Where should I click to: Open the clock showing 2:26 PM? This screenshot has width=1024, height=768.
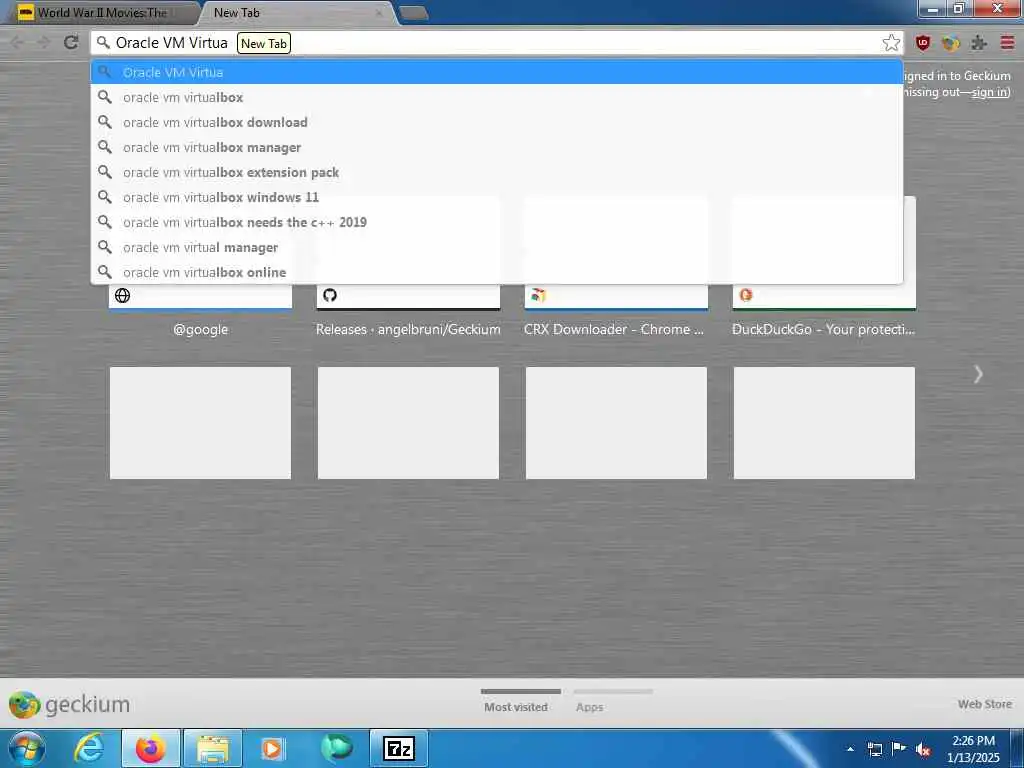click(973, 748)
